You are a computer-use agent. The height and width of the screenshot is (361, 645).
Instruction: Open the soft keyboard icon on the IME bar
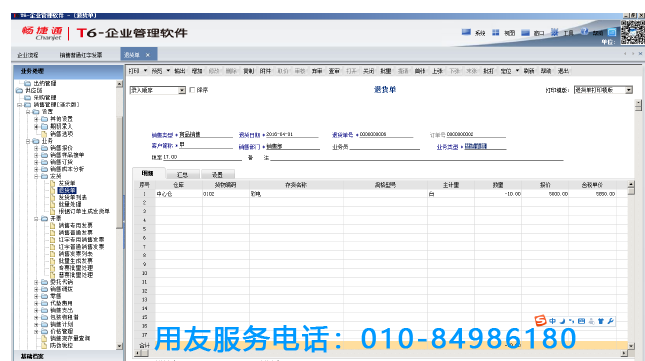pos(581,321)
